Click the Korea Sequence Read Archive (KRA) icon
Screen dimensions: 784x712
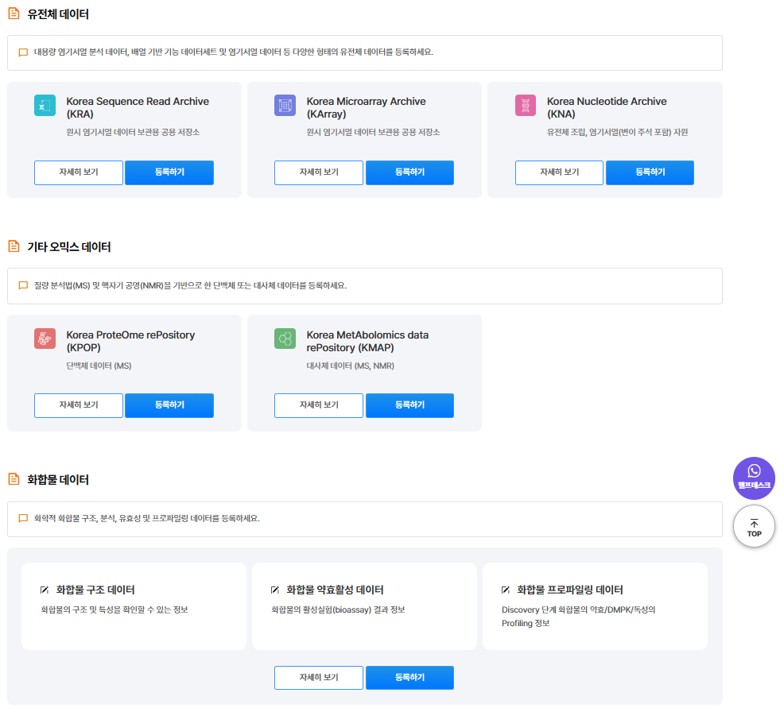45,106
